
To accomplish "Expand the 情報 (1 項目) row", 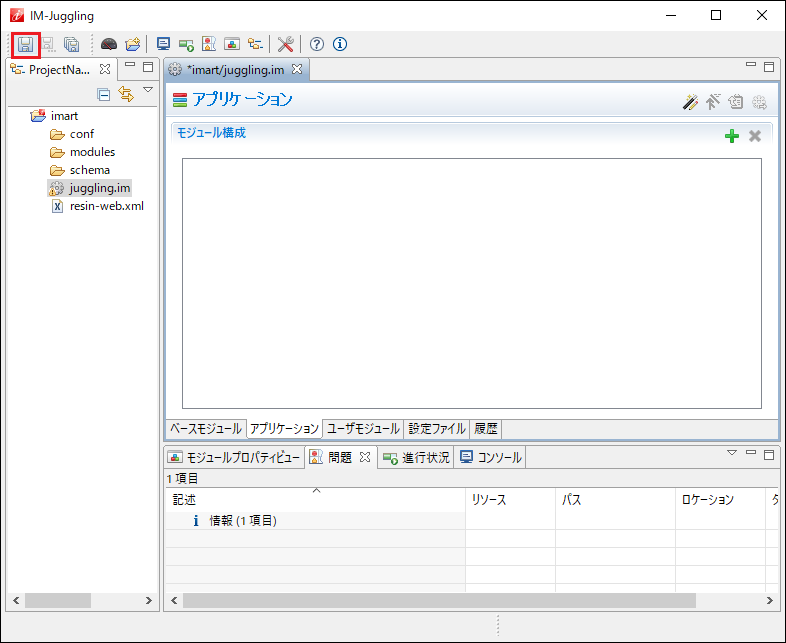I will 181,521.
